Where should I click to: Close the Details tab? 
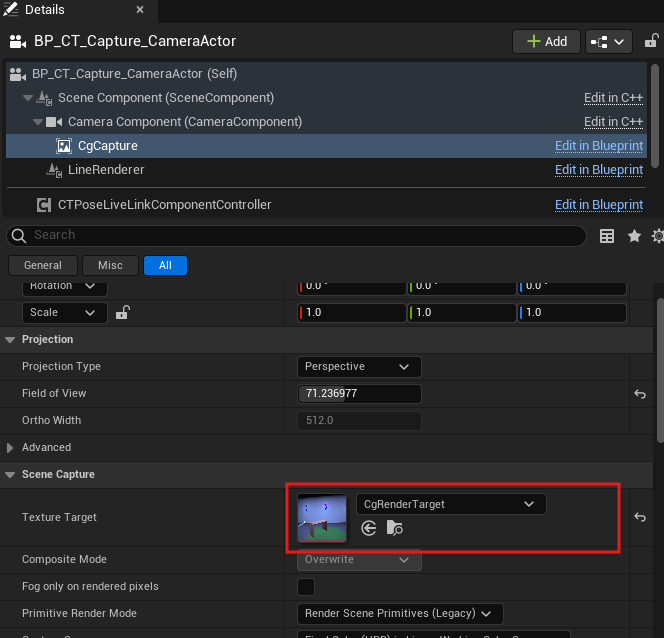tap(139, 10)
